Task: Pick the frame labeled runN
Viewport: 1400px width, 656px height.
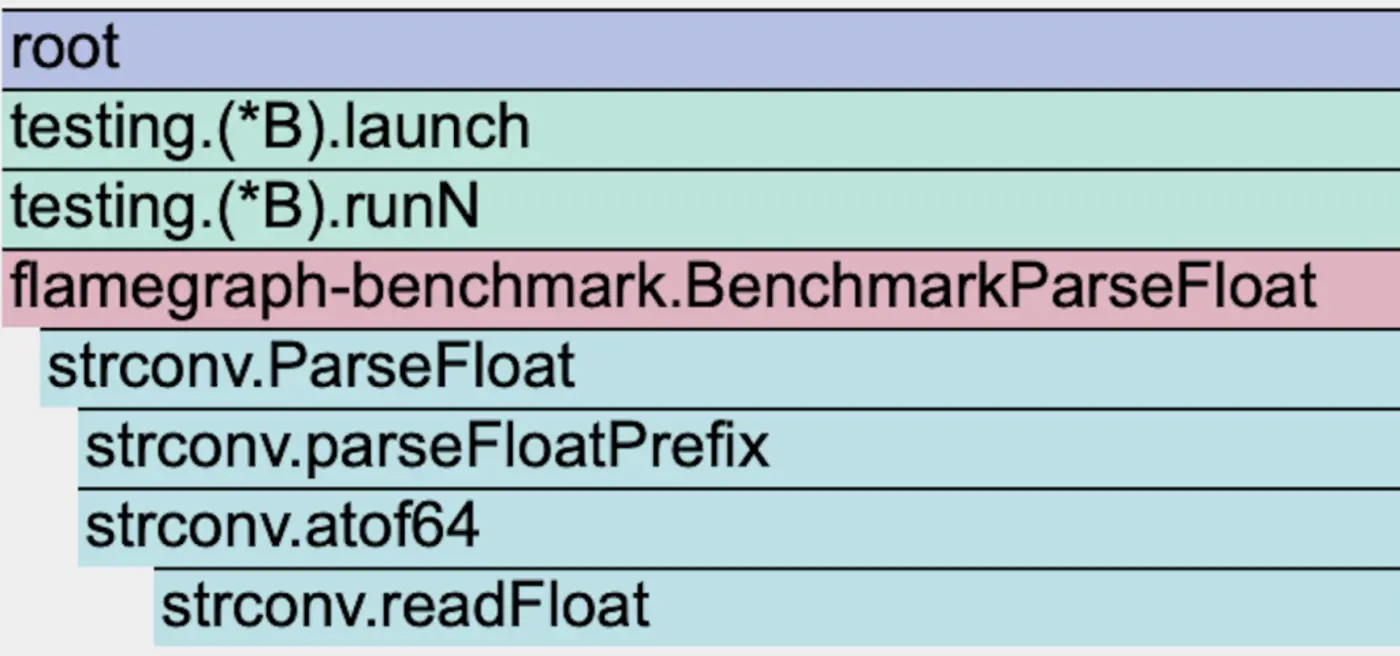Action: (x=700, y=209)
